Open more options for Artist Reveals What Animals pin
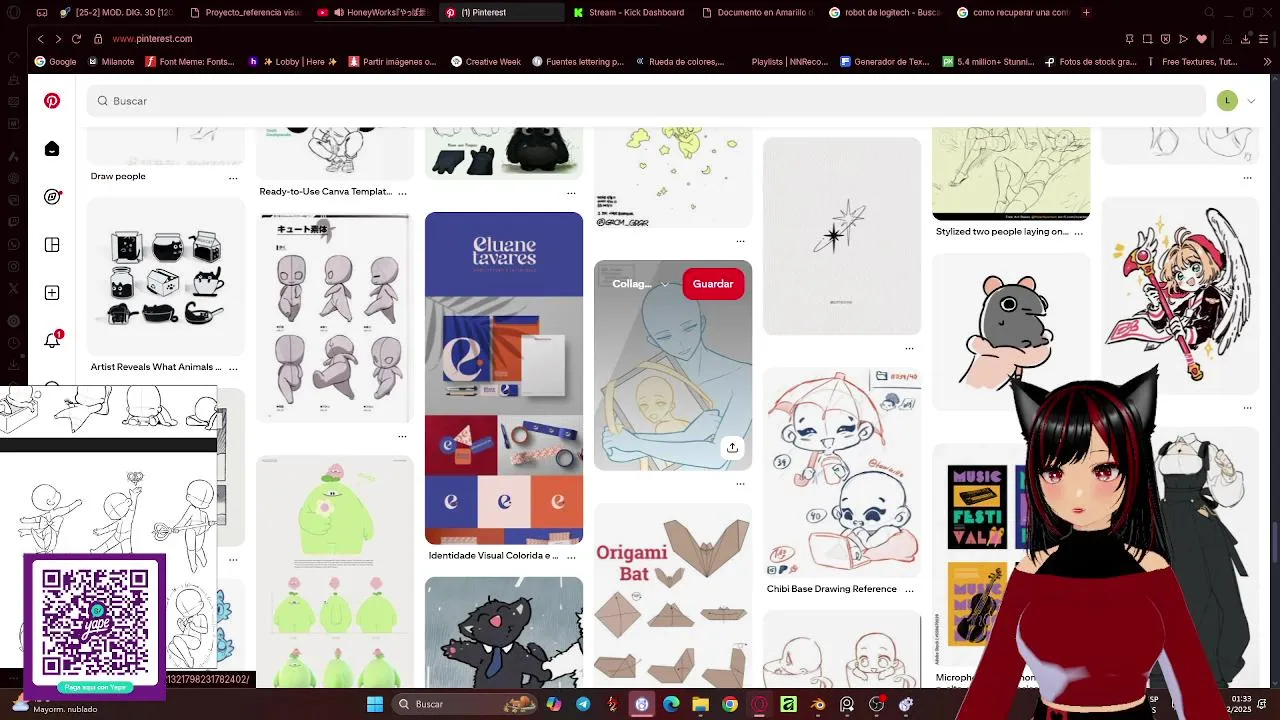 (x=233, y=368)
